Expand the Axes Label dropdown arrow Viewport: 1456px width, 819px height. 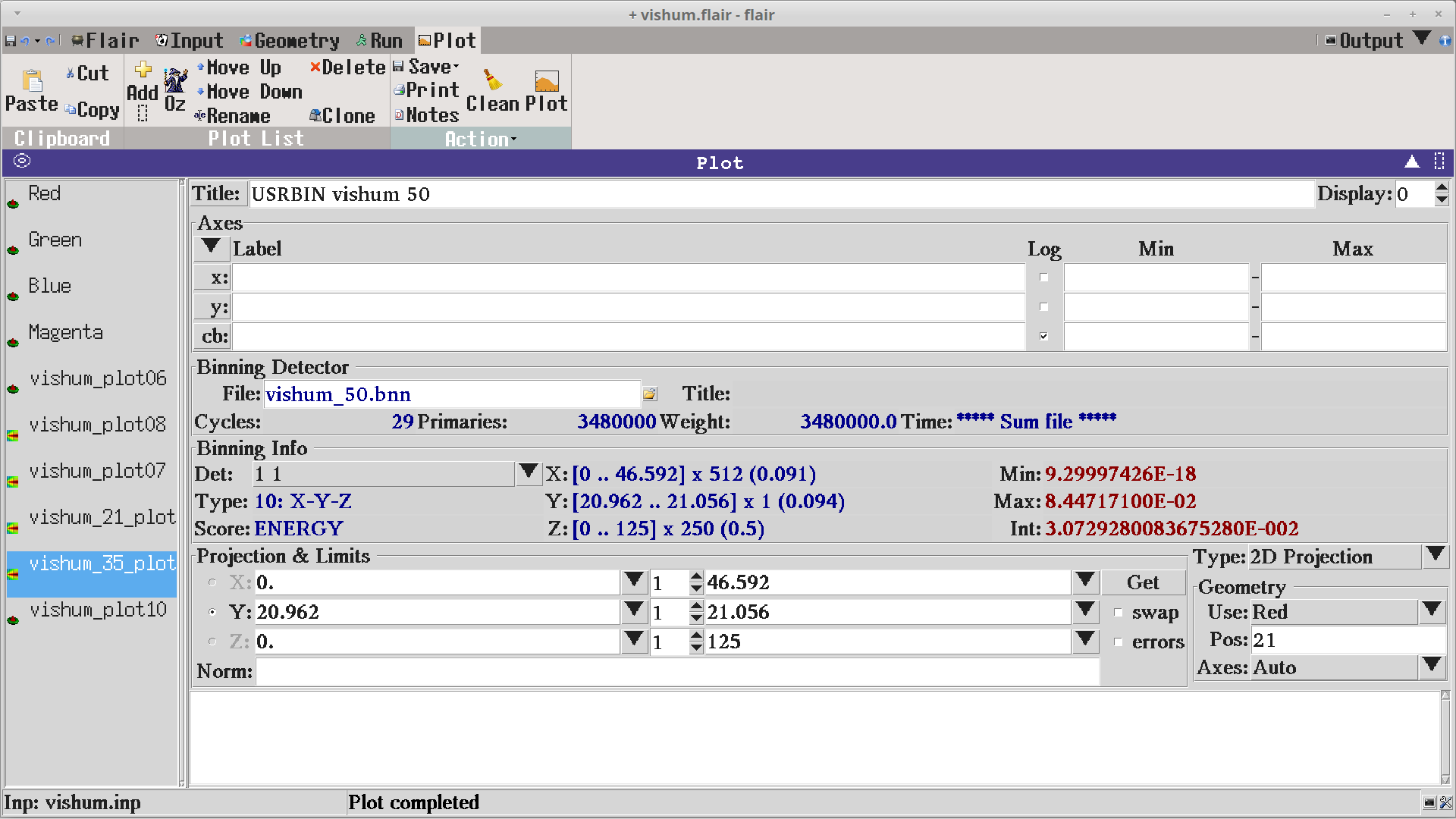tap(212, 247)
